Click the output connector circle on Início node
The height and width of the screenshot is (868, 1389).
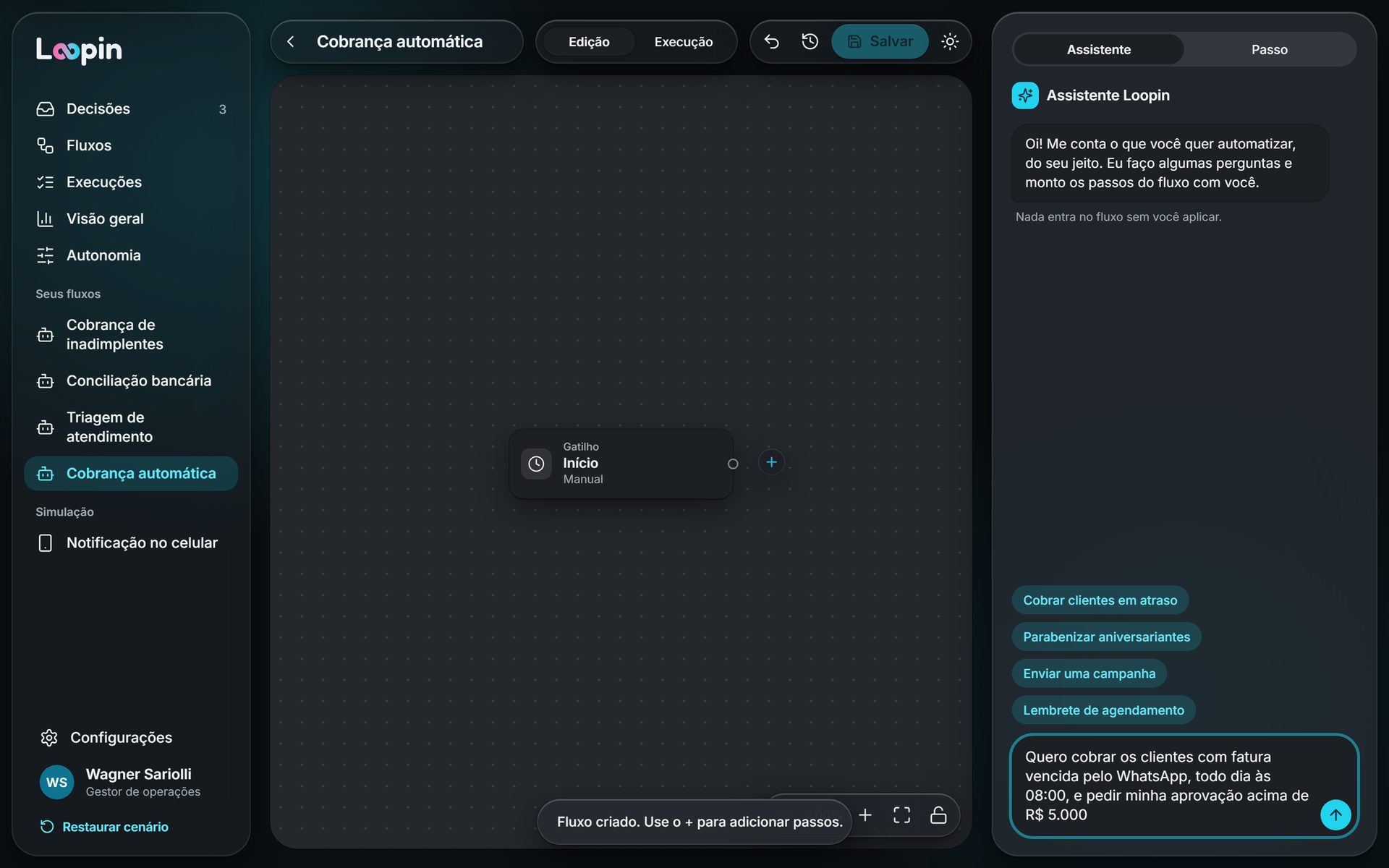pyautogui.click(x=733, y=464)
